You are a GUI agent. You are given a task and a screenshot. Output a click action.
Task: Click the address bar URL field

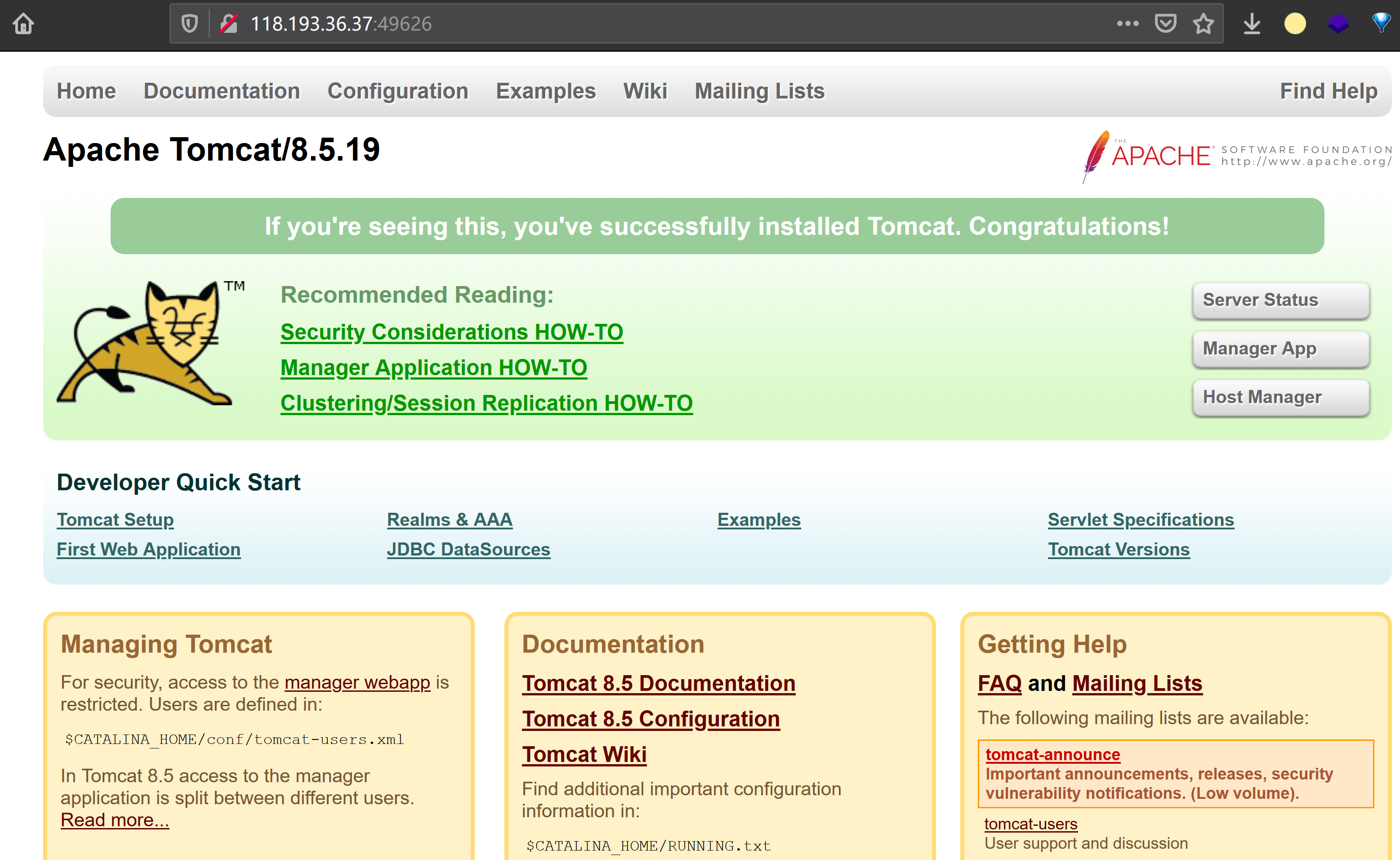point(625,24)
